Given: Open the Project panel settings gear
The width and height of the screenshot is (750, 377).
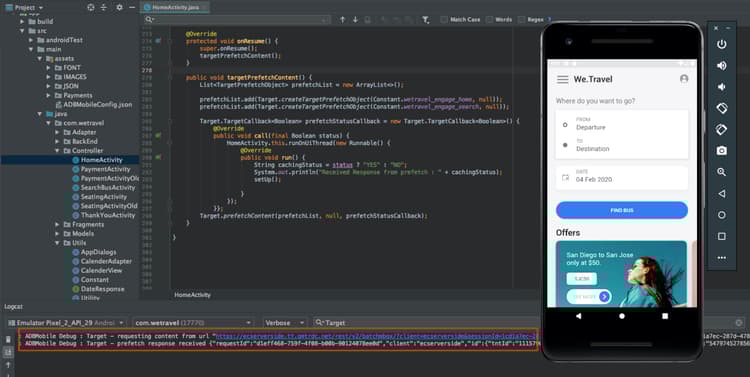Looking at the screenshot, I should tap(119, 7).
